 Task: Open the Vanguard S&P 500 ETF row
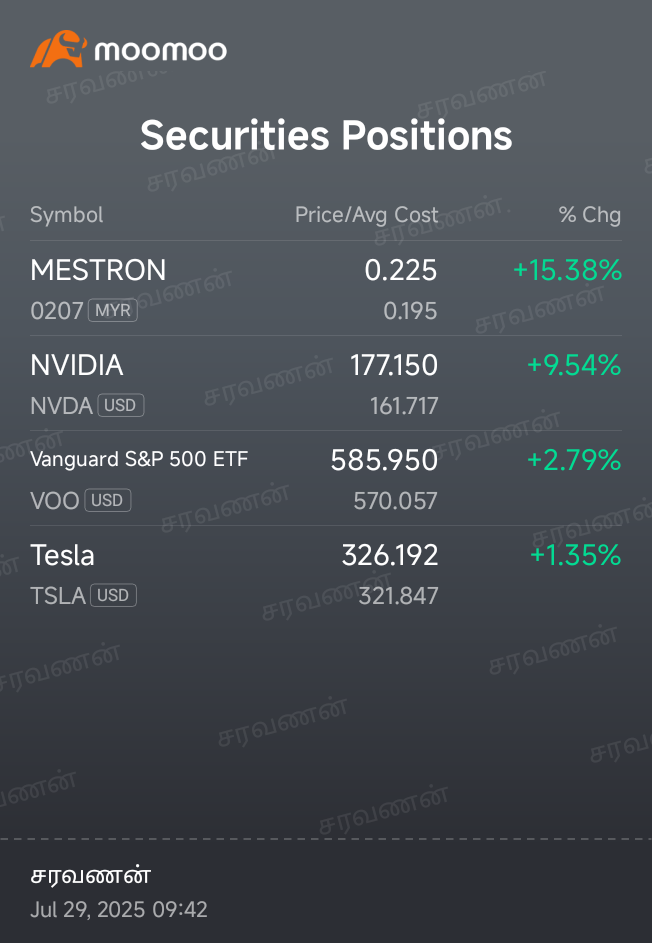pyautogui.click(x=326, y=478)
